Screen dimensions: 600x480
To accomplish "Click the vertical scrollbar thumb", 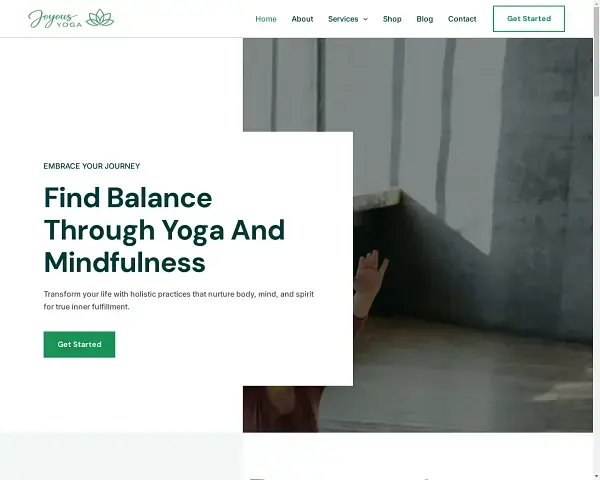I will pyautogui.click(x=596, y=50).
